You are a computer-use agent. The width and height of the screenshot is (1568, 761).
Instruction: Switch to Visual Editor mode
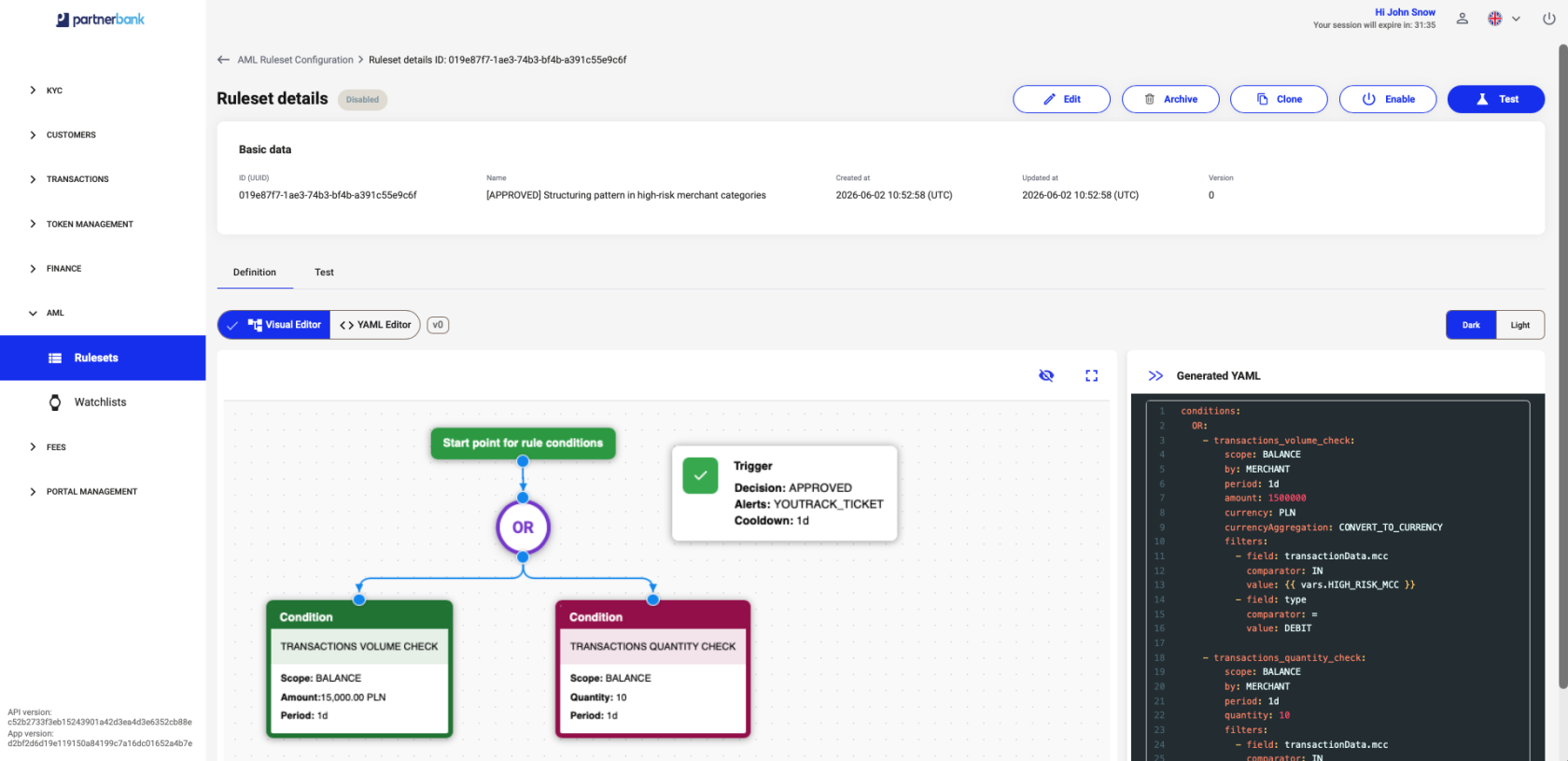tap(274, 325)
